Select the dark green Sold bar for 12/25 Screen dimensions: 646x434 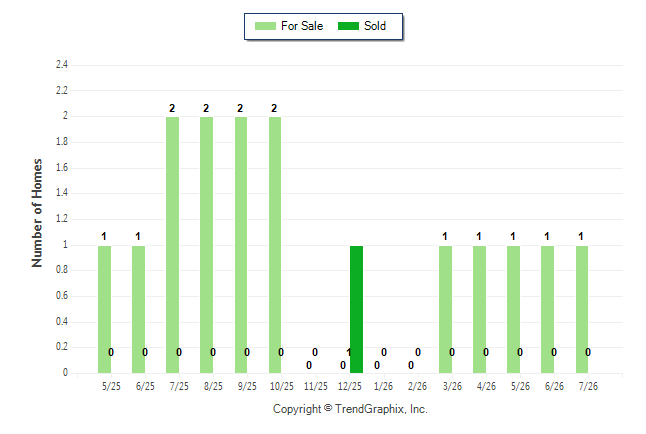pos(356,310)
